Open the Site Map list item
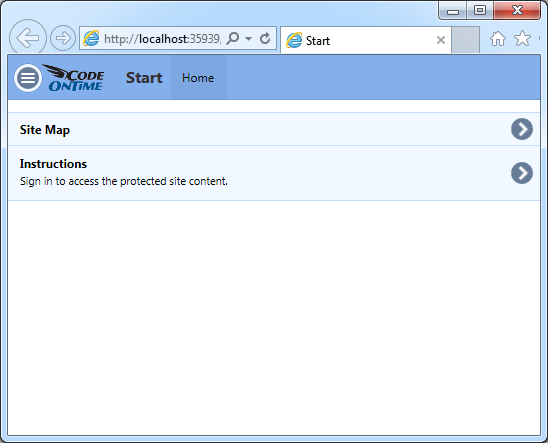 point(274,129)
